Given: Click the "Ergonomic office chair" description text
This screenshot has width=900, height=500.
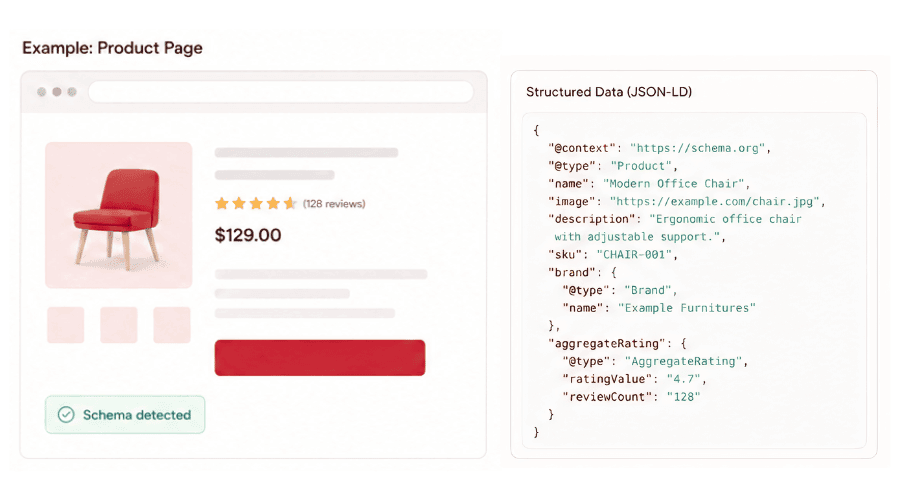Looking at the screenshot, I should [x=726, y=219].
